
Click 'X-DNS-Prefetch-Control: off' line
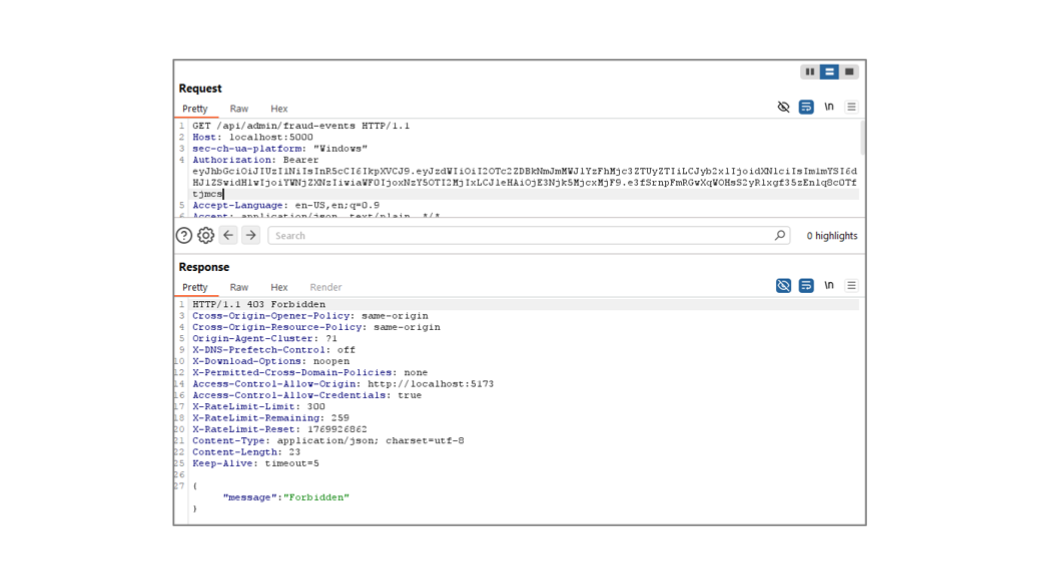coord(274,350)
